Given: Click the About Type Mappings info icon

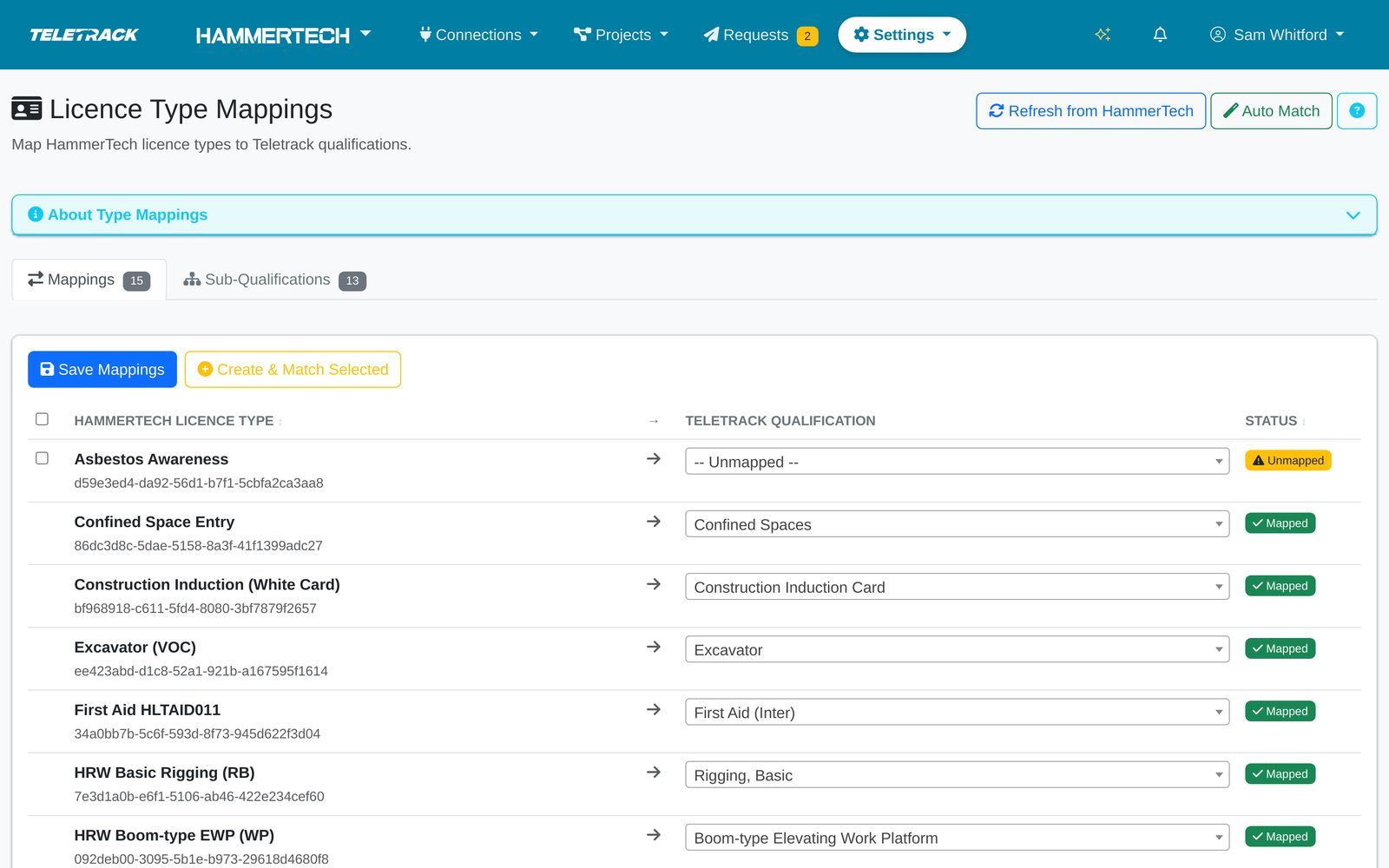Looking at the screenshot, I should pyautogui.click(x=36, y=214).
